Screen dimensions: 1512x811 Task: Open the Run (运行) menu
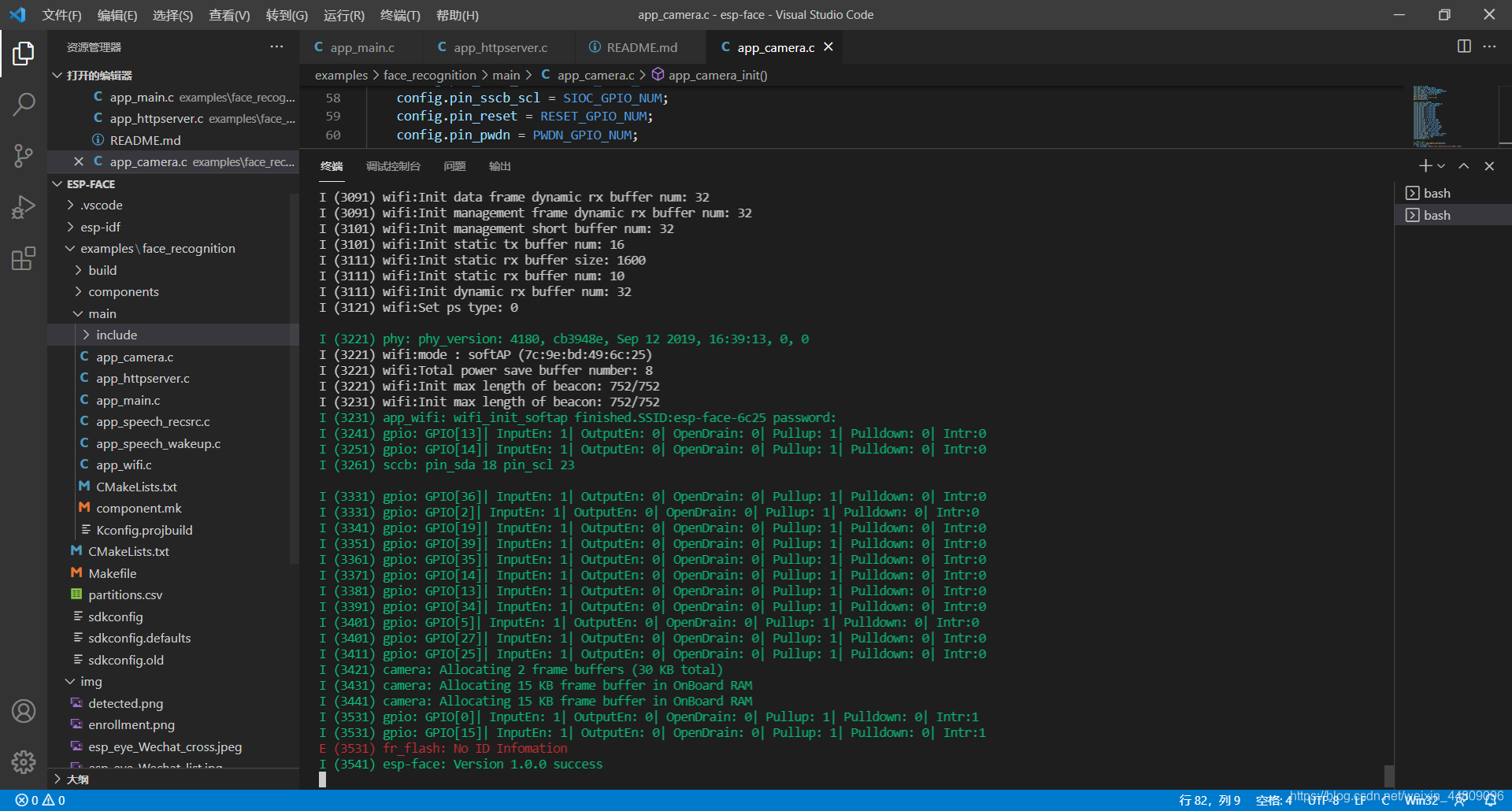[344, 15]
